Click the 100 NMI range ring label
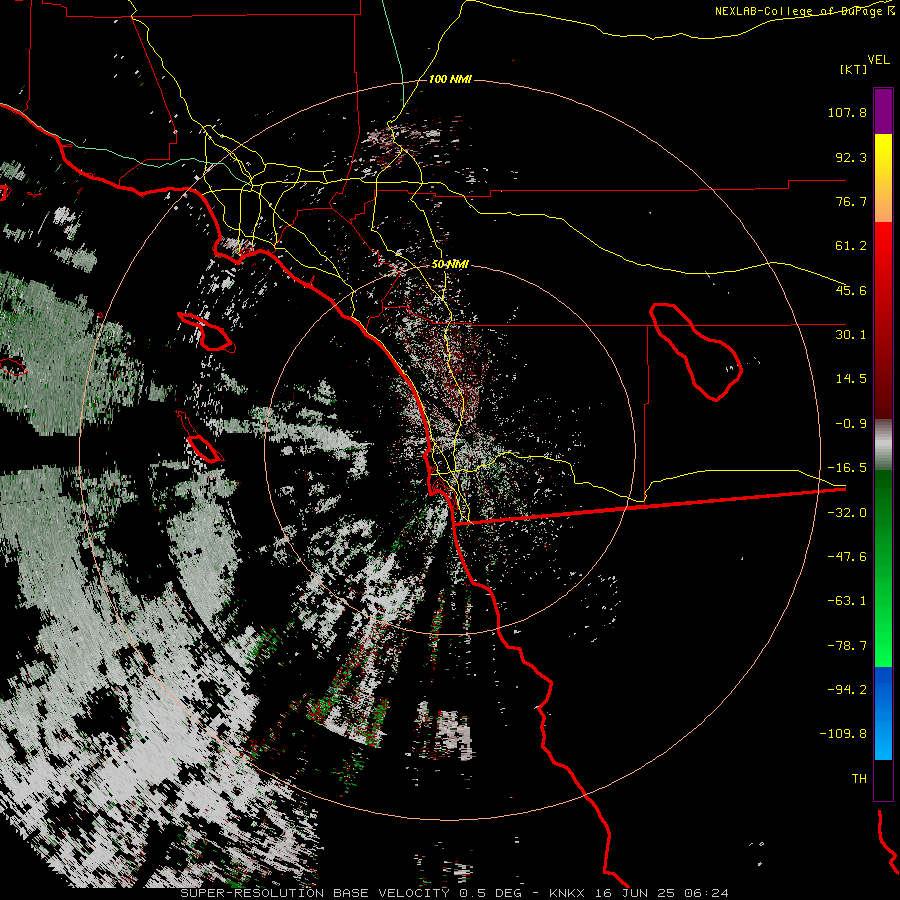The image size is (900, 900). pyautogui.click(x=450, y=79)
